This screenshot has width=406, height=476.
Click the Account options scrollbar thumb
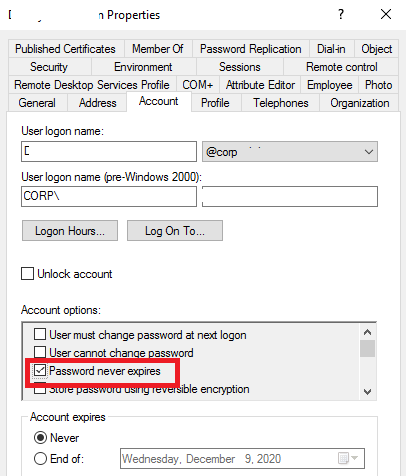pos(368,349)
